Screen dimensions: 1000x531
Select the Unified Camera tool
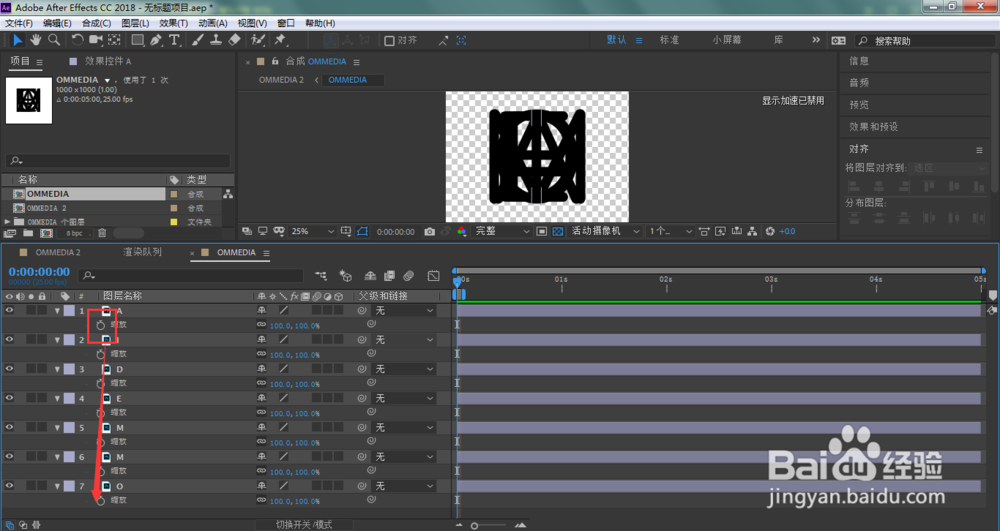(x=96, y=40)
